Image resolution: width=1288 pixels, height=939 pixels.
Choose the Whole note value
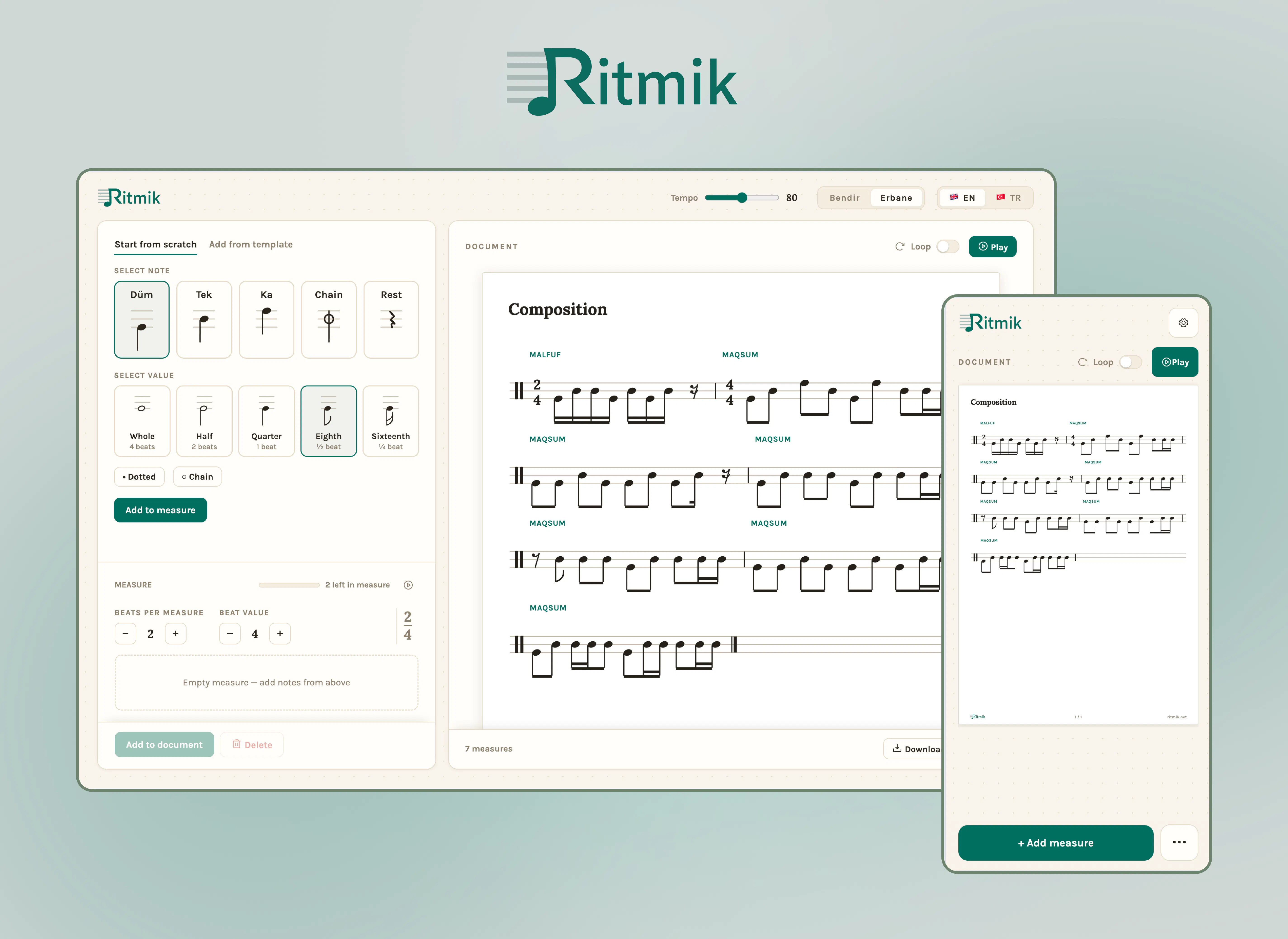click(x=142, y=421)
